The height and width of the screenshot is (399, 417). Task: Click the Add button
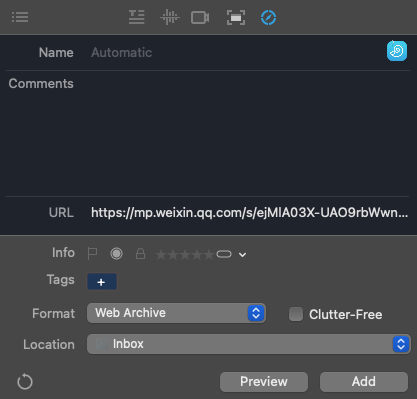(x=364, y=382)
